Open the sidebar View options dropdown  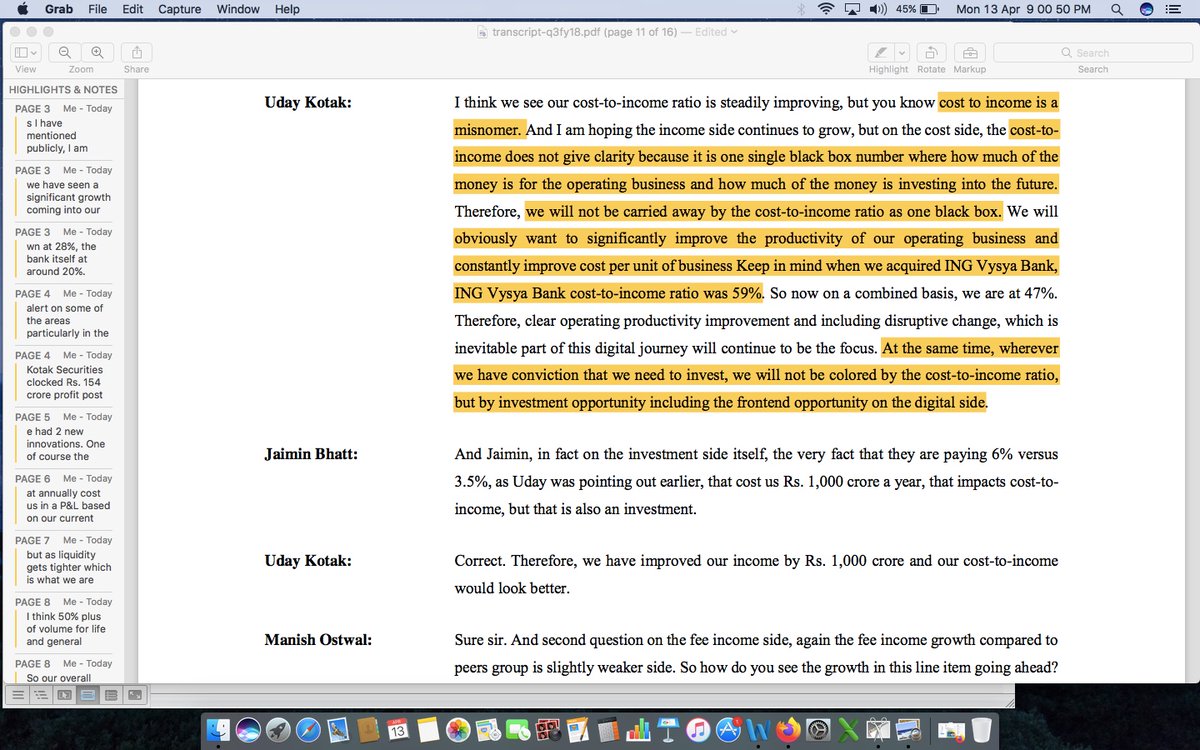coord(26,52)
